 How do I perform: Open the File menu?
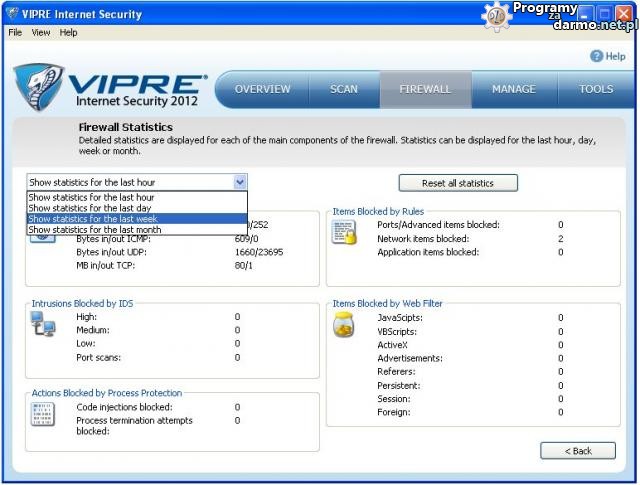[15, 33]
